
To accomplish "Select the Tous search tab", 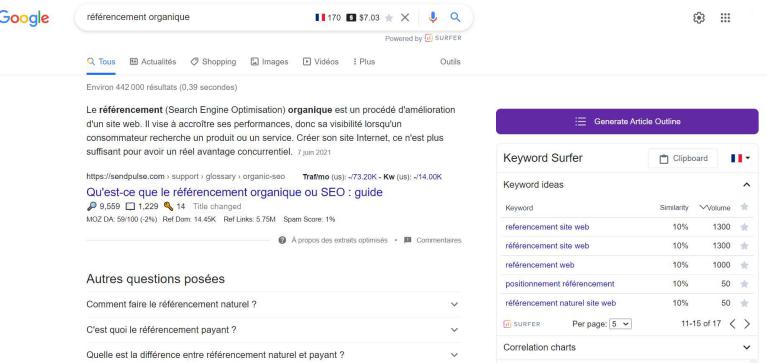I will [x=101, y=62].
